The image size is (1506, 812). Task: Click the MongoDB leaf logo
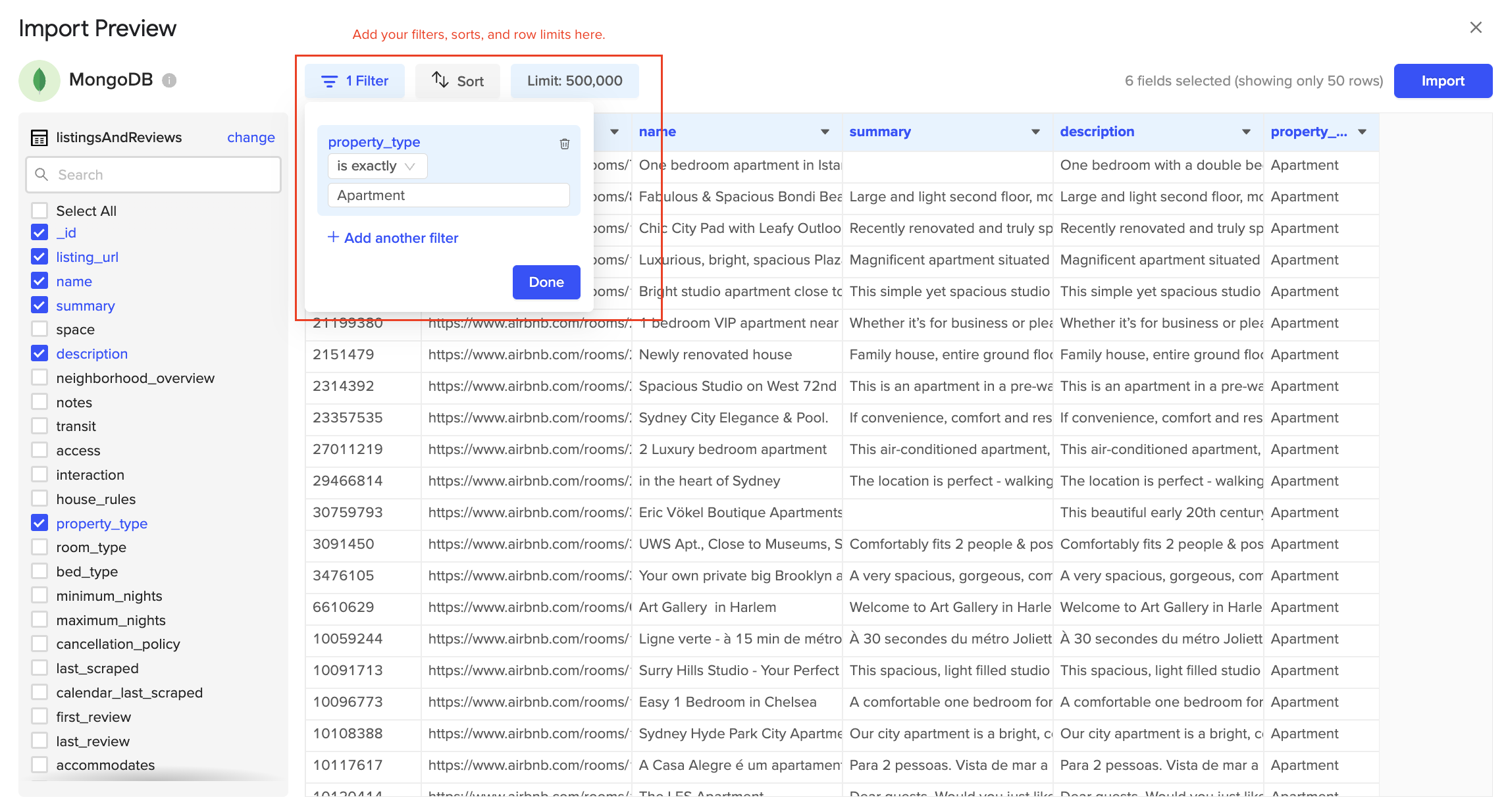coord(39,80)
